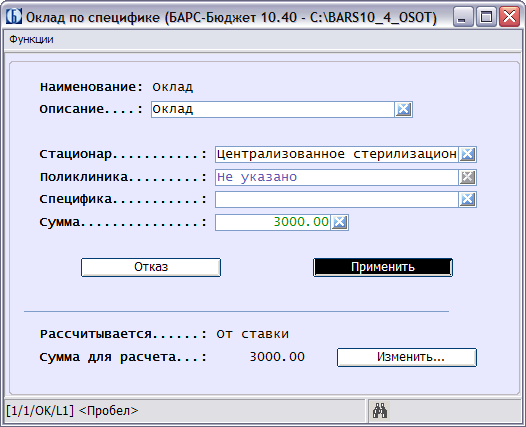Open the Изменить... button
The height and width of the screenshot is (427, 526).
tap(407, 357)
